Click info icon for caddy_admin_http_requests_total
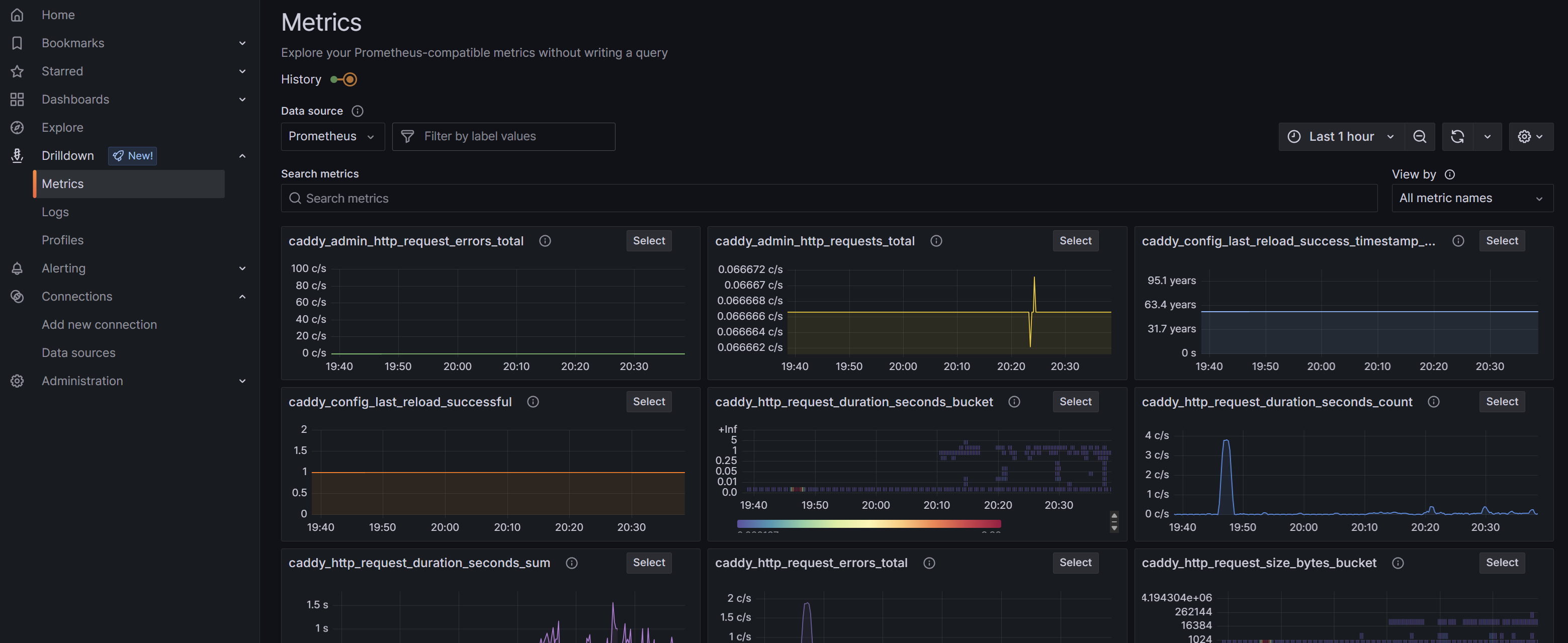Viewport: 1568px width, 643px height. pyautogui.click(x=936, y=241)
